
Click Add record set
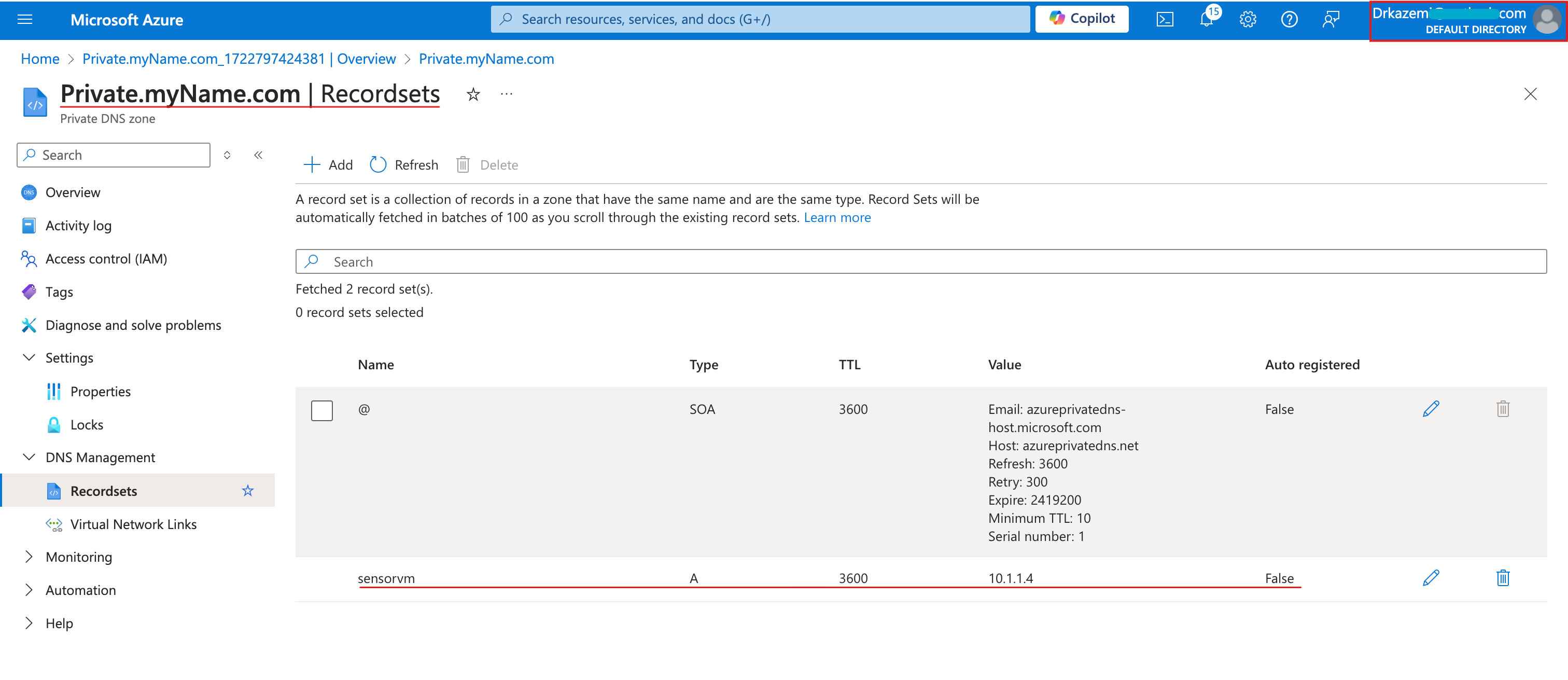328,165
